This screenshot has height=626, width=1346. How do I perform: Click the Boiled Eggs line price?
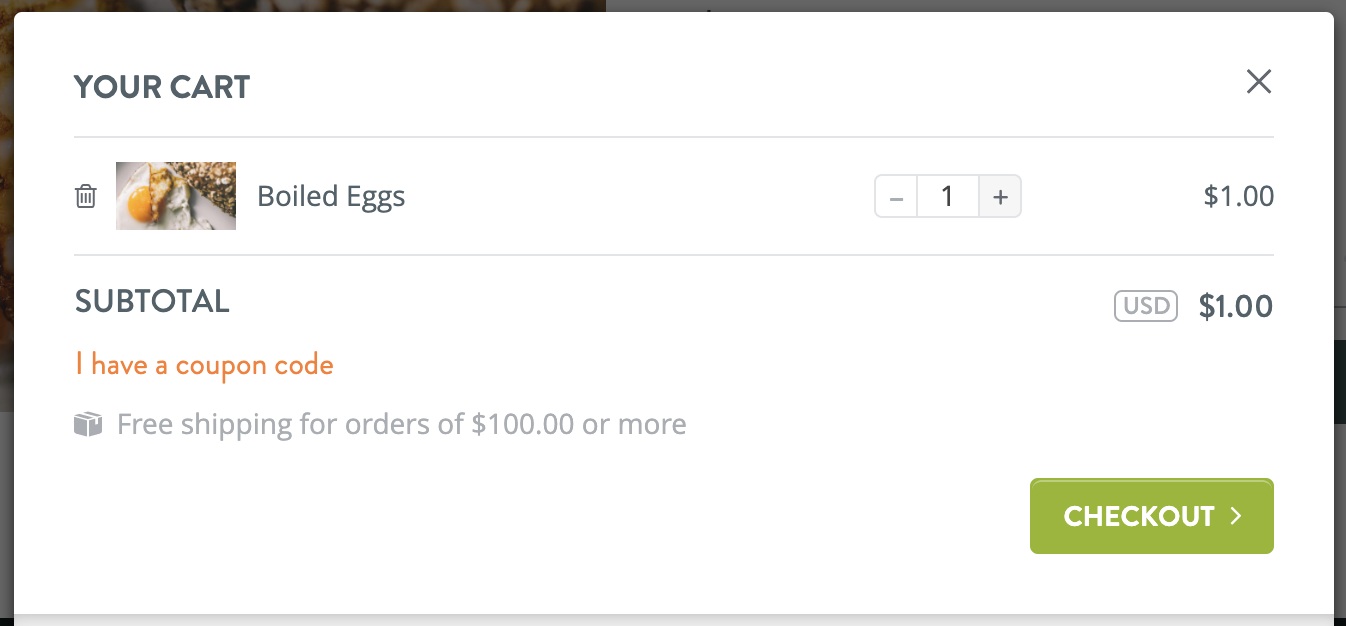pos(1239,196)
